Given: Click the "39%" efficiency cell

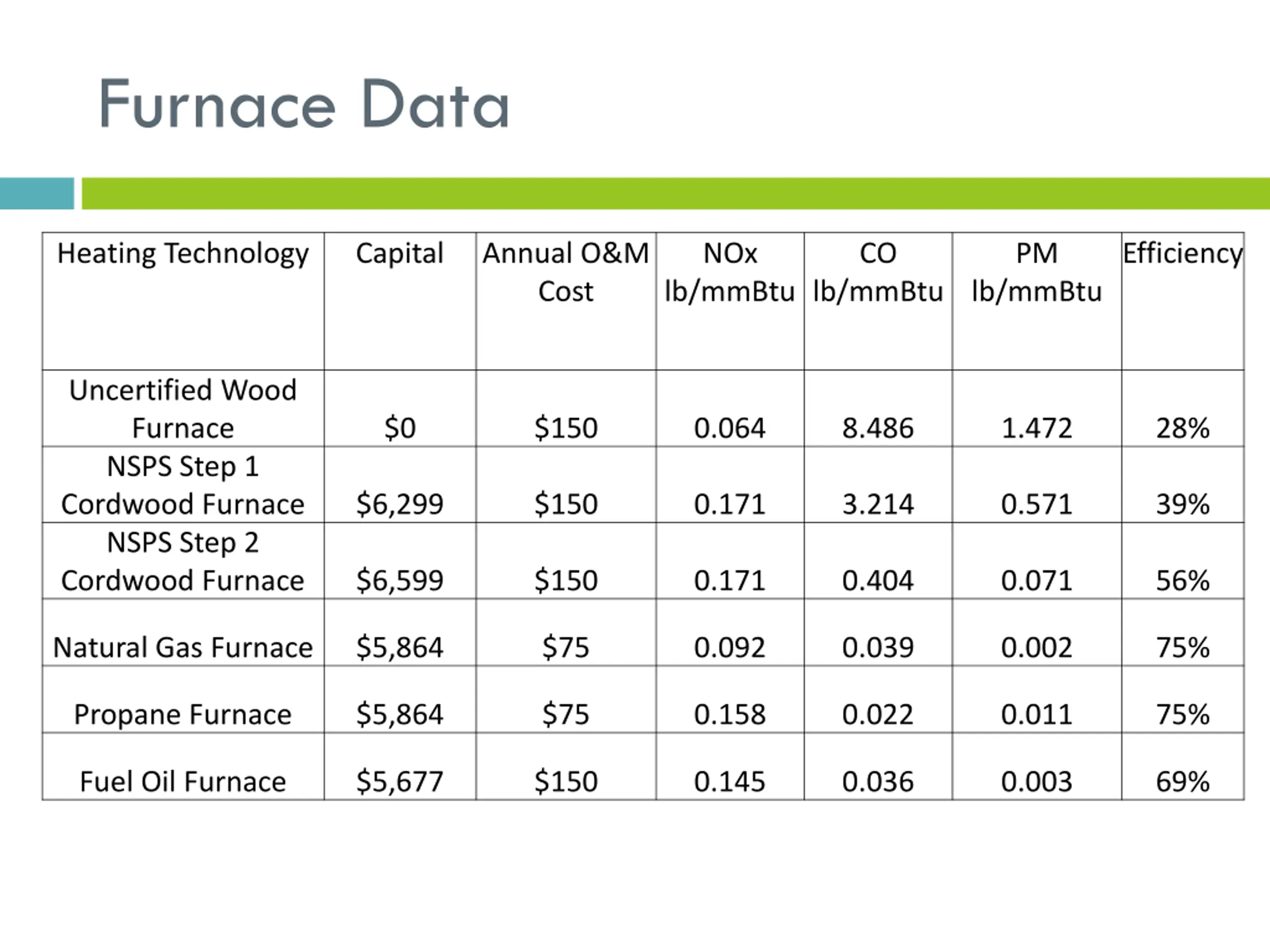Looking at the screenshot, I should pos(1183,504).
